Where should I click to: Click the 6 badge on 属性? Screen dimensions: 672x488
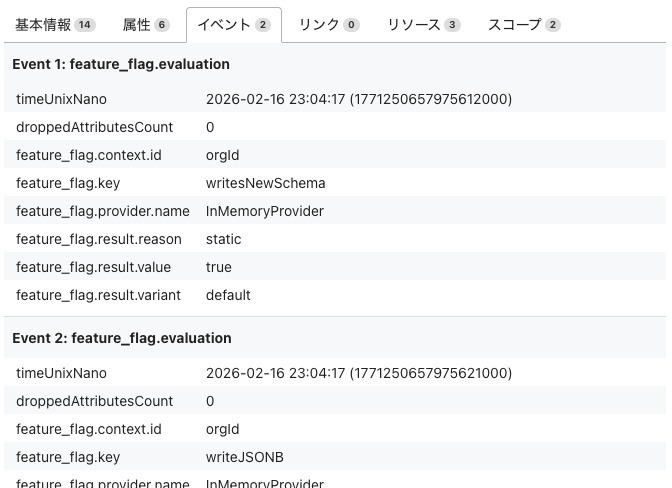click(x=162, y=25)
